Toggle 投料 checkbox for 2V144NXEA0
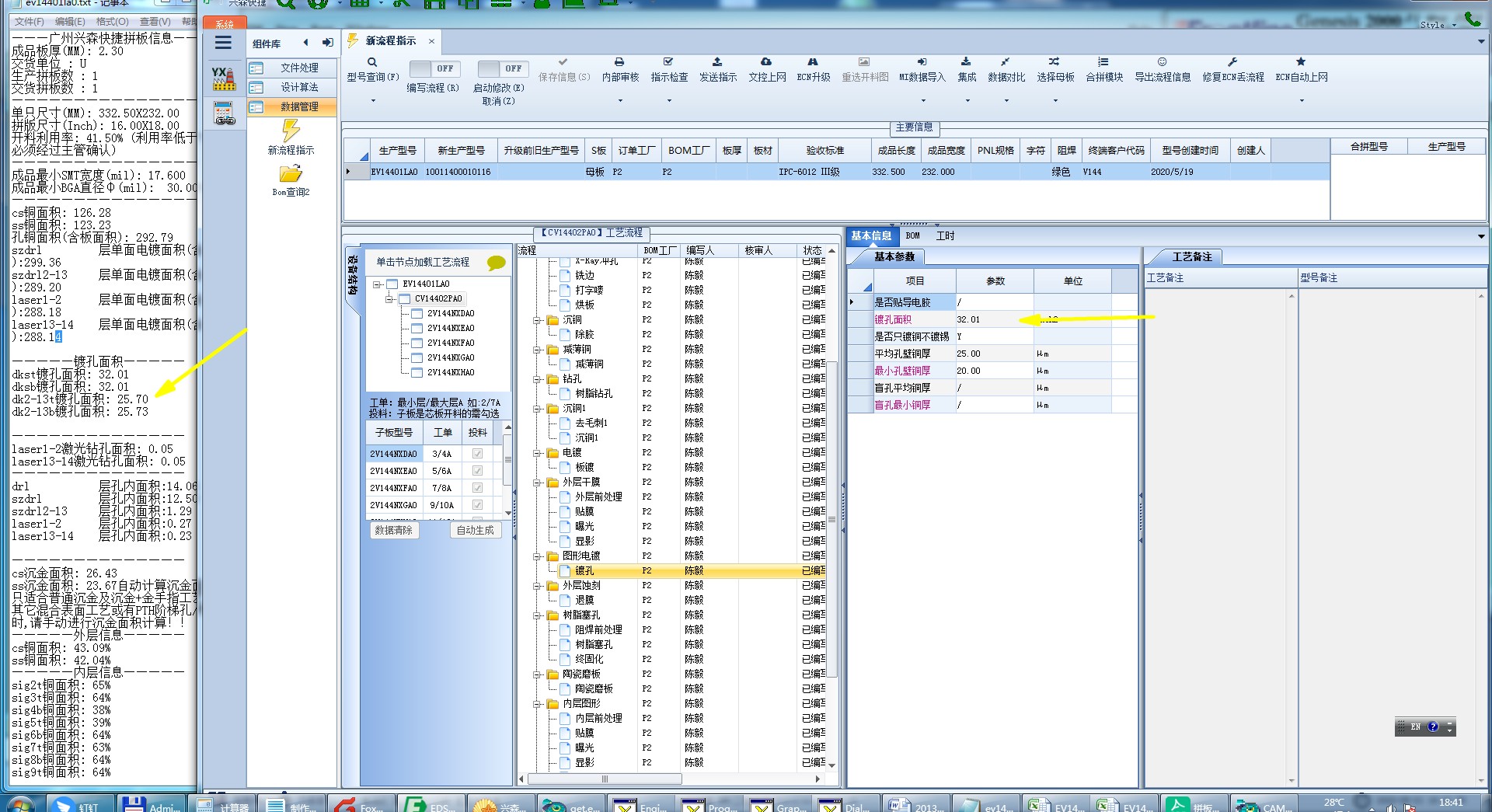 [477, 471]
